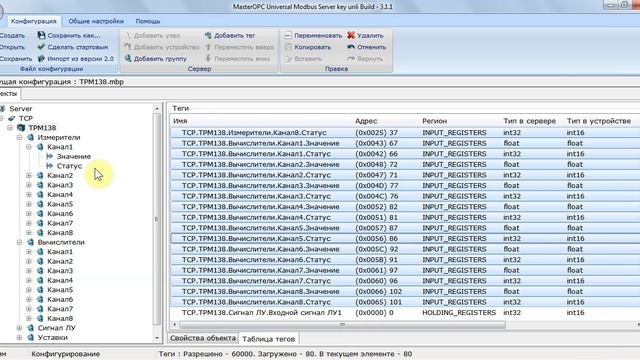Screen dimensions: 640x360
Task: Select Значение tag under Канал1
Action: pyautogui.click(x=73, y=156)
